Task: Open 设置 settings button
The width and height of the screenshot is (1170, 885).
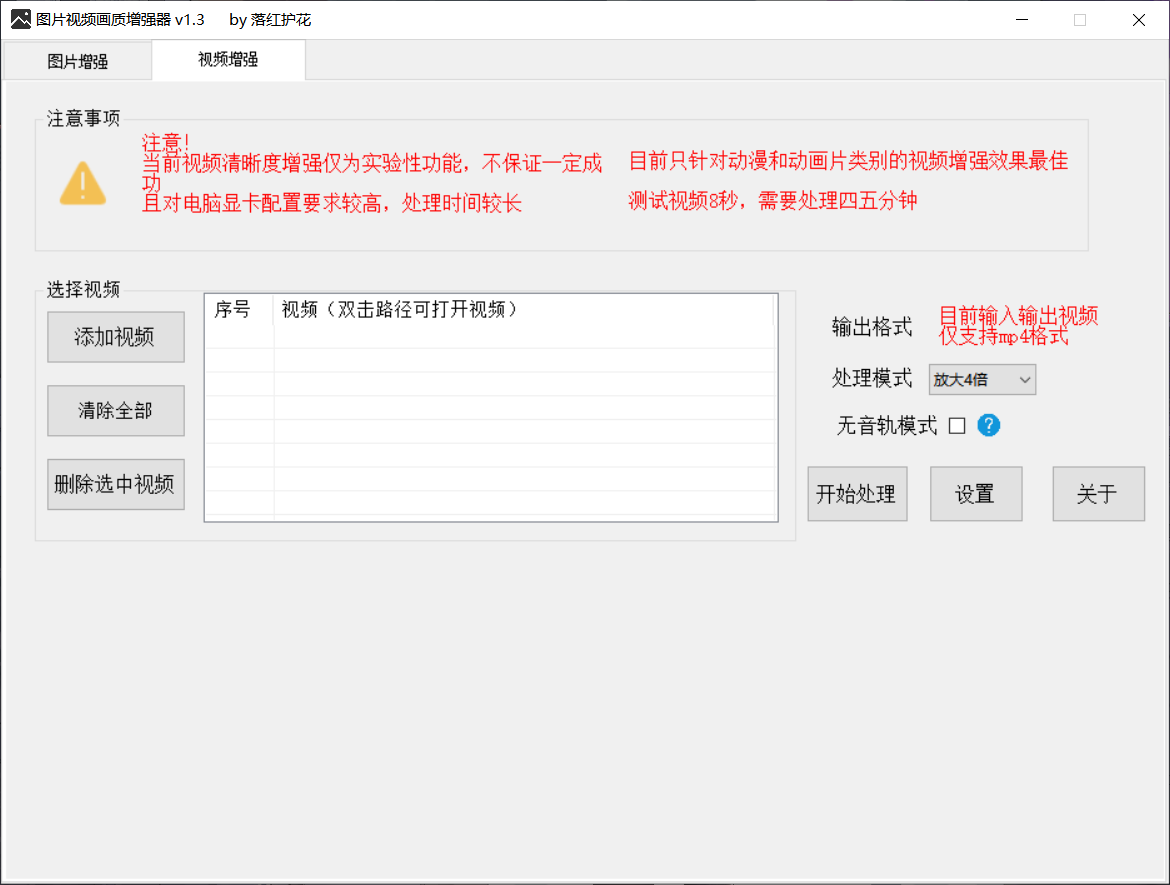Action: tap(975, 494)
